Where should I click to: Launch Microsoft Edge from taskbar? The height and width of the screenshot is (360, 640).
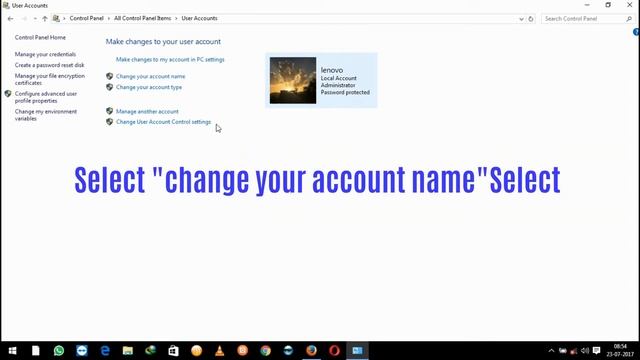click(x=105, y=351)
